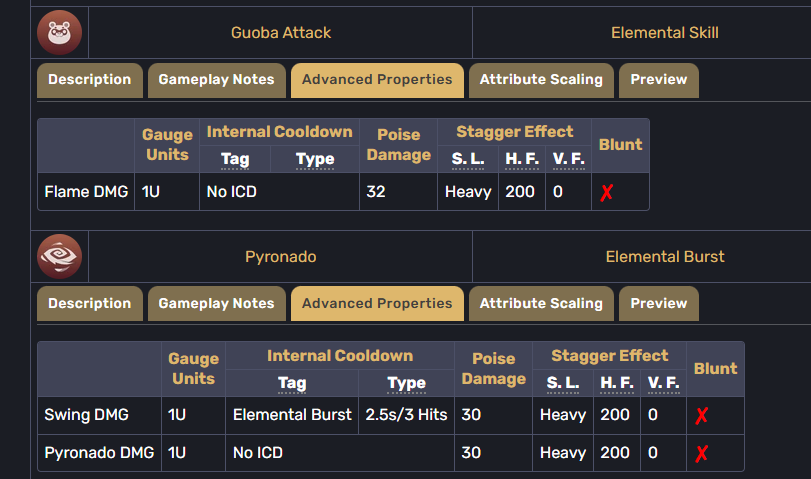Click the Pyronado title link
The image size is (811, 479).
280,257
